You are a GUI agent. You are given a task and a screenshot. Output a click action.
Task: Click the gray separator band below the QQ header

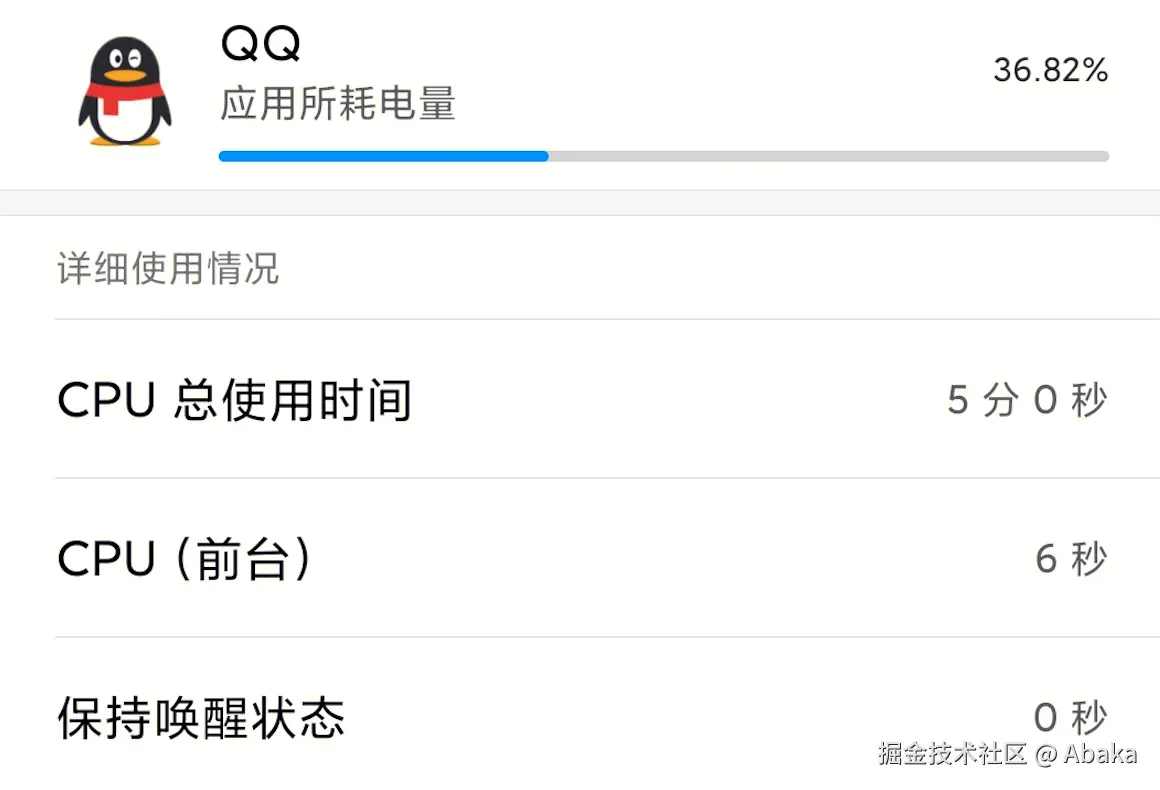(580, 202)
